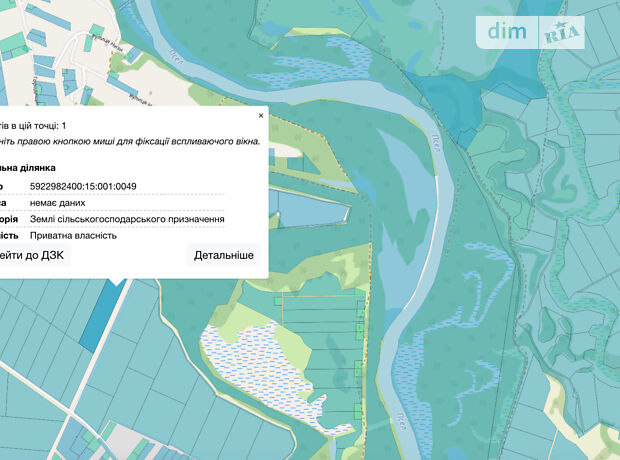The width and height of the screenshot is (620, 460).
Task: Click the Приватна власність ownership value
Action: click(73, 235)
